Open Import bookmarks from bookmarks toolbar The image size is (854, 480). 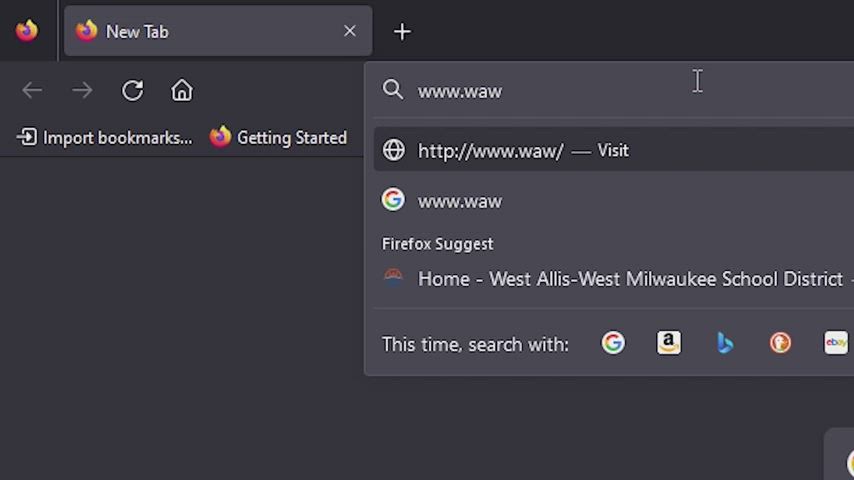105,138
